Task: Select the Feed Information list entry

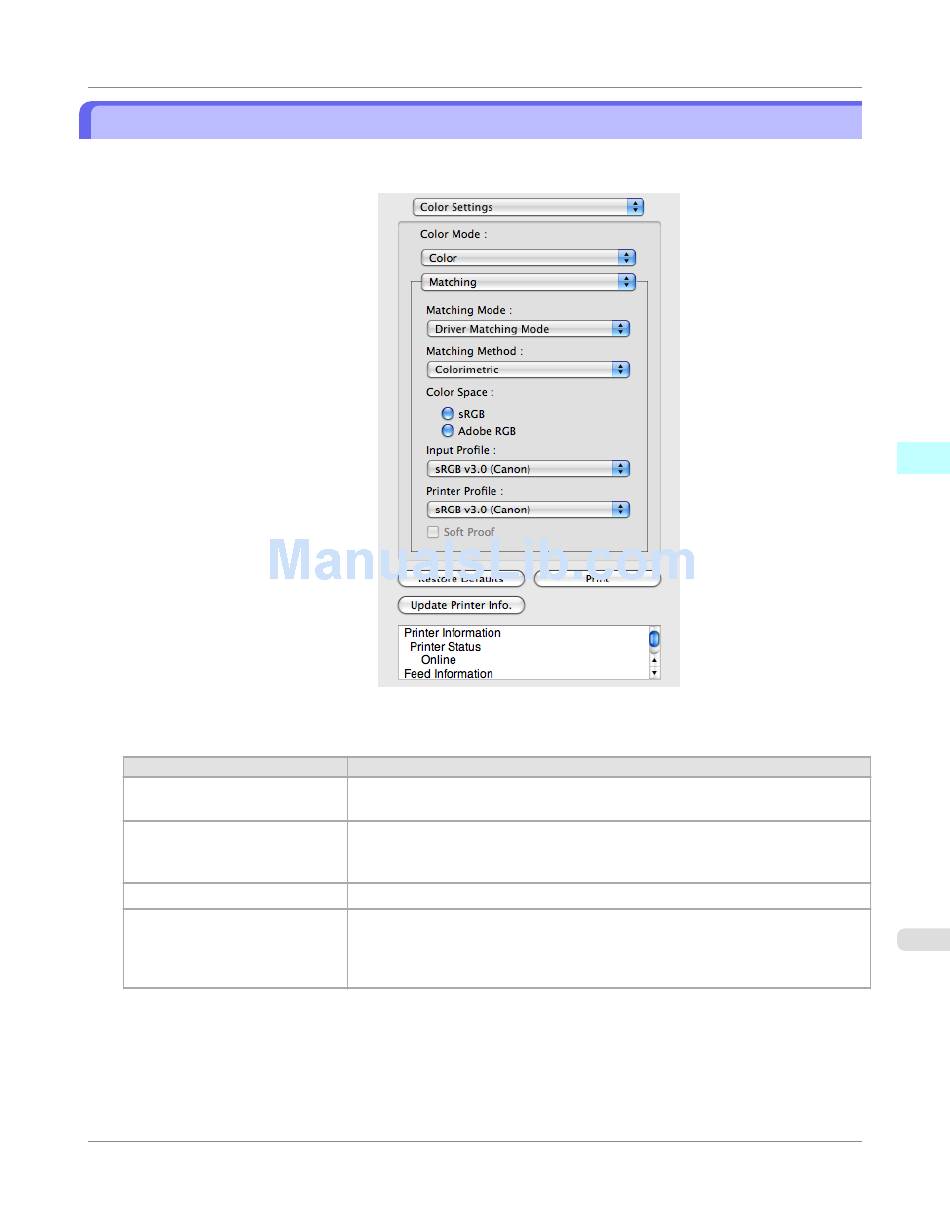Action: pyautogui.click(x=448, y=674)
